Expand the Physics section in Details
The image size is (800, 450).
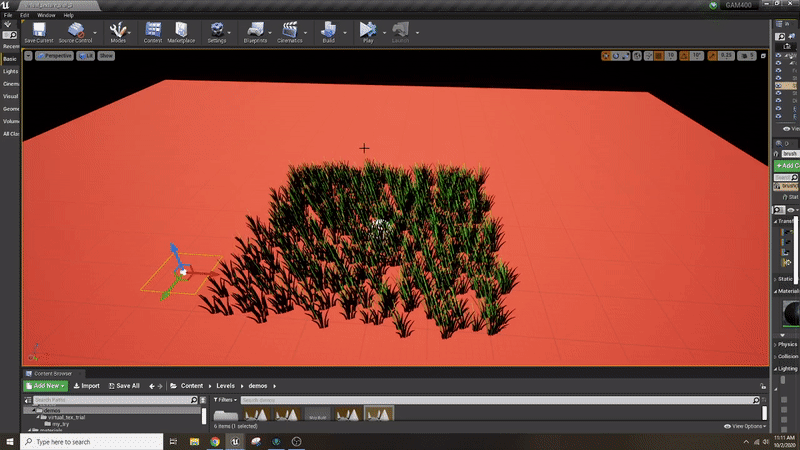tap(787, 344)
